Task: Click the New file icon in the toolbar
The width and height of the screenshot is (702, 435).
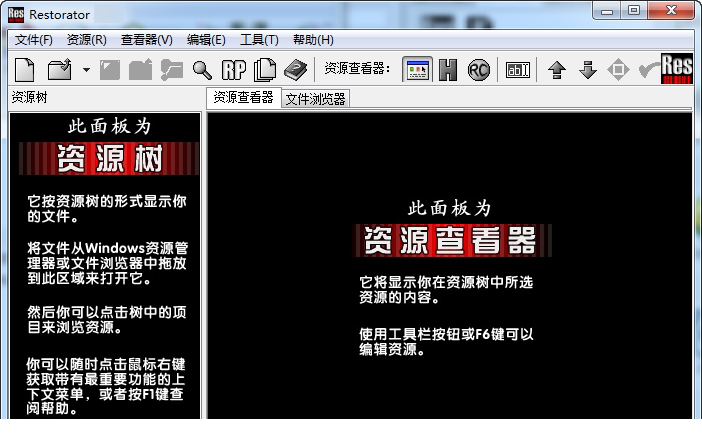Action: tap(25, 70)
